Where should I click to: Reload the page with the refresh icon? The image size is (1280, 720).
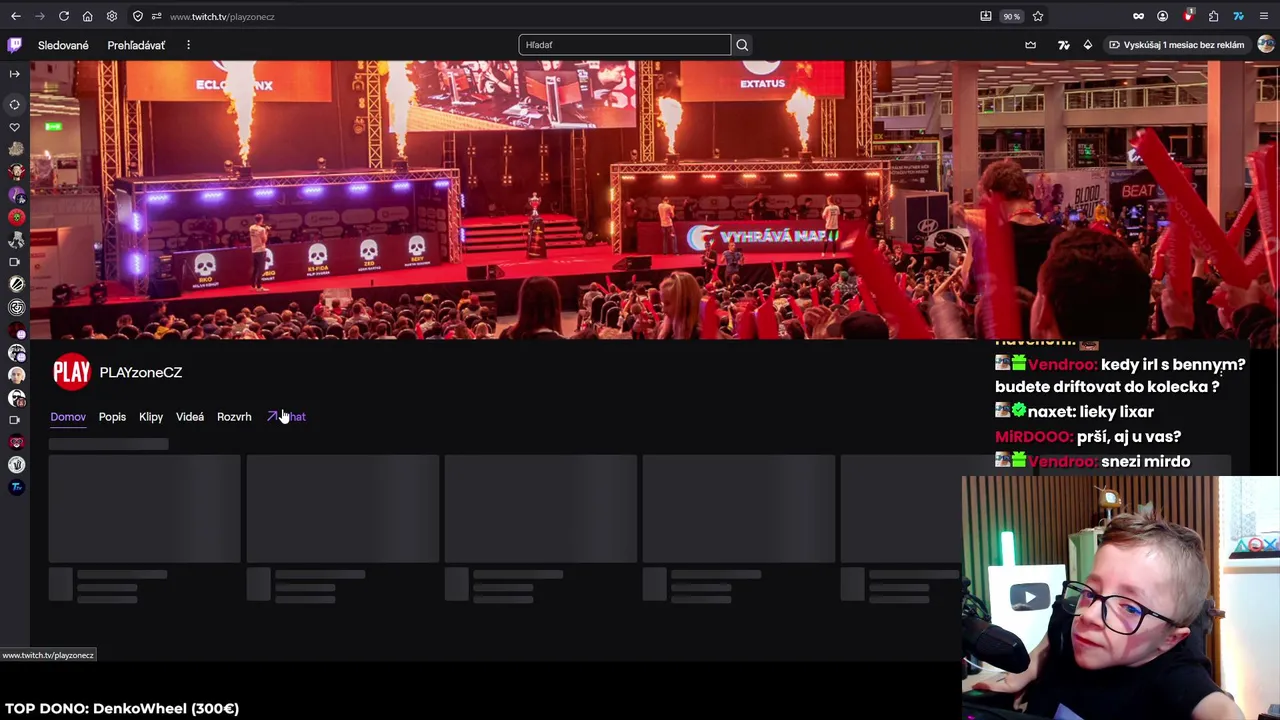(x=63, y=16)
